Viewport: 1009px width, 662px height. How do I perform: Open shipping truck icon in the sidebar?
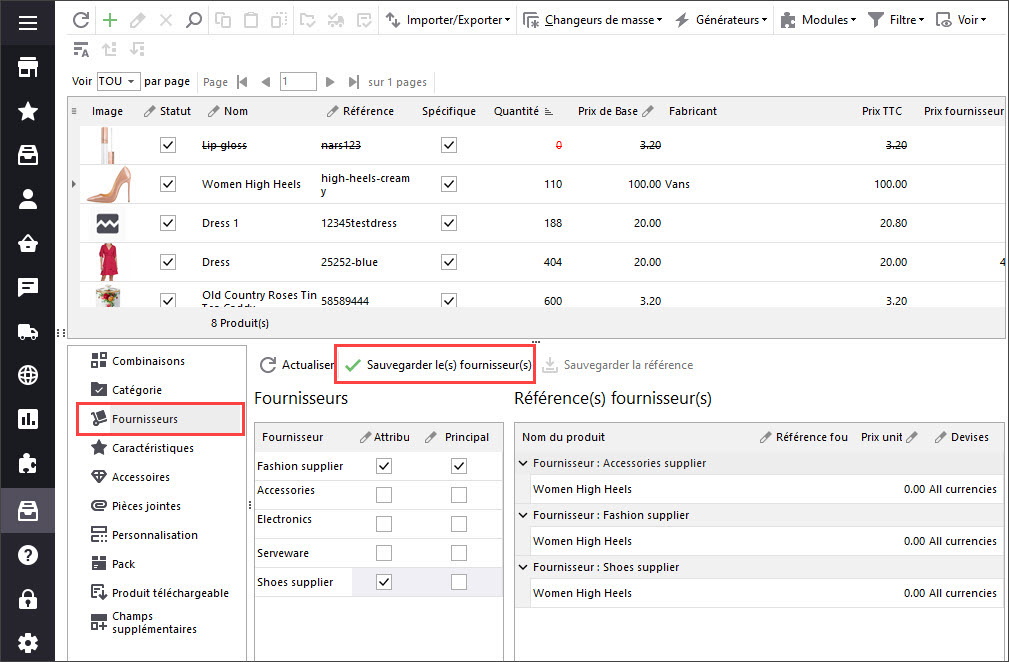(28, 331)
